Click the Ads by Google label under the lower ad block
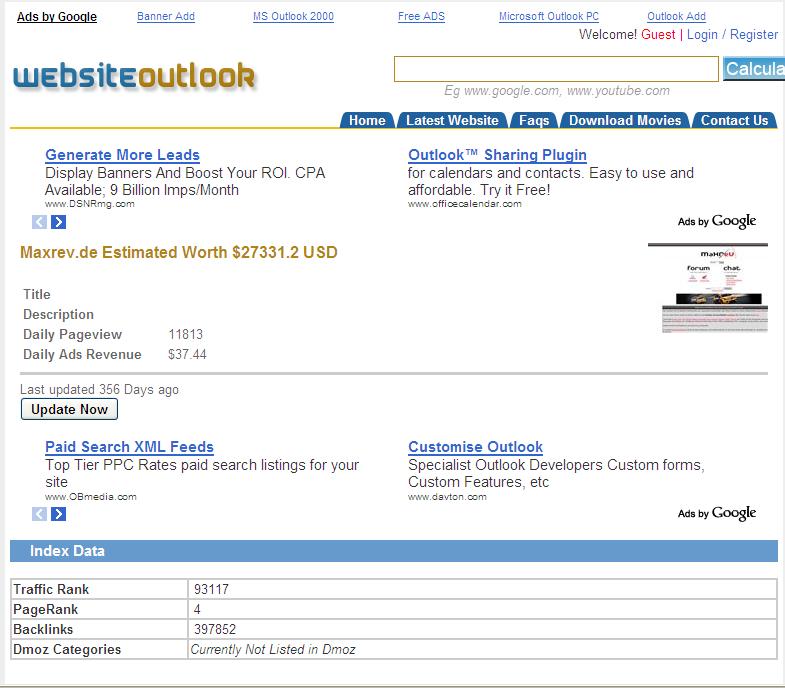The image size is (785, 688). [x=717, y=513]
